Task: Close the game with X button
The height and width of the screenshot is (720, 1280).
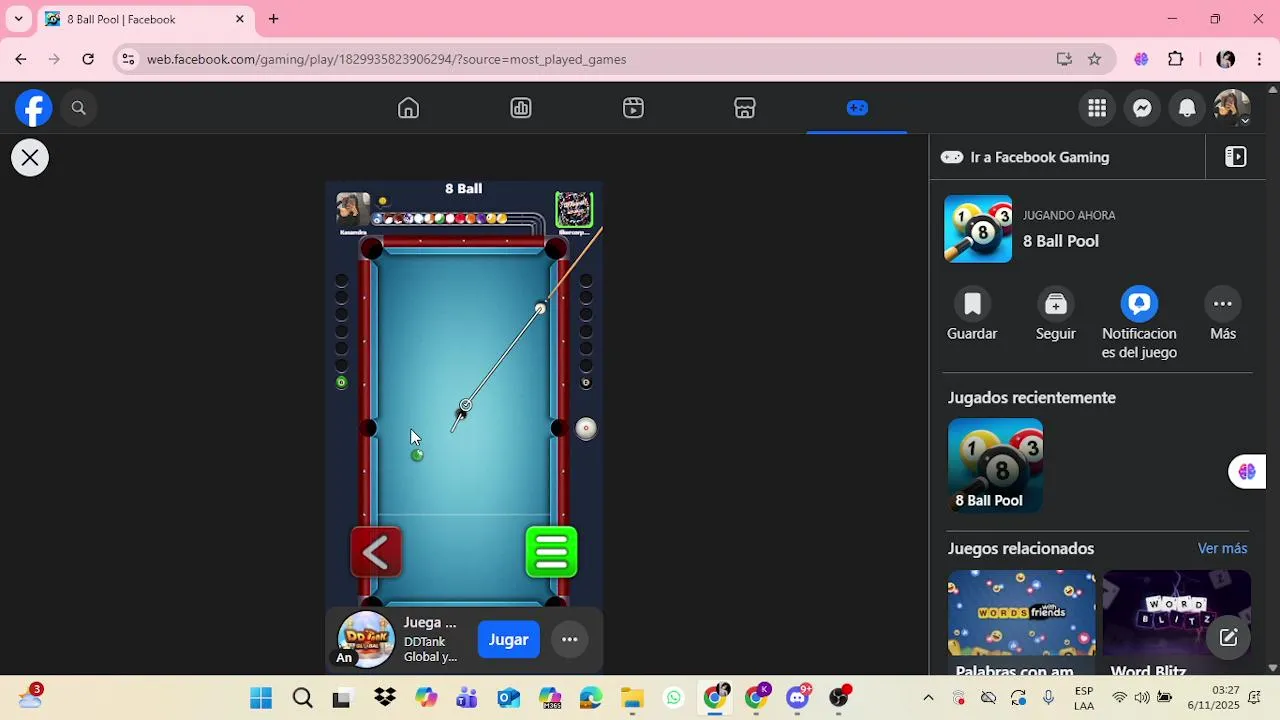Action: coord(30,157)
